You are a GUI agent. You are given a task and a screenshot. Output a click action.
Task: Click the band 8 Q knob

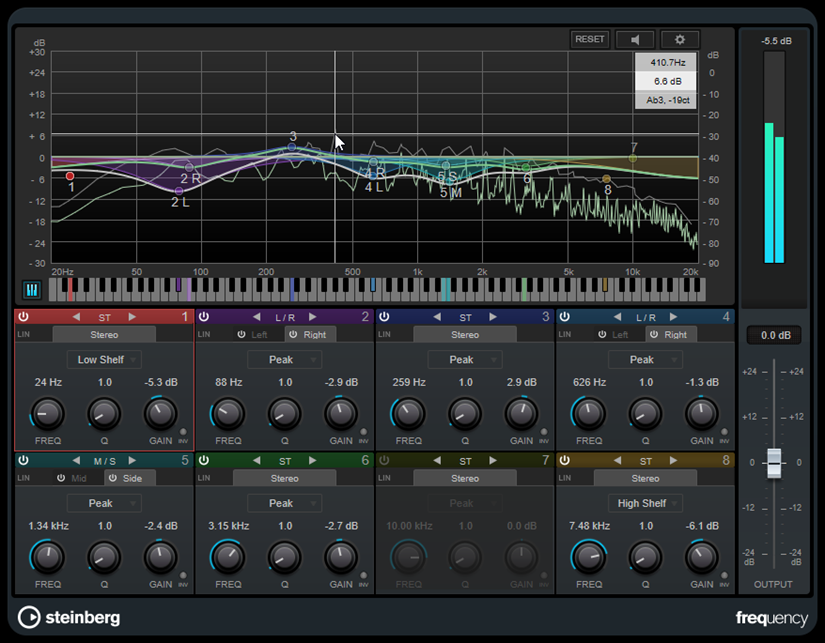(x=646, y=557)
